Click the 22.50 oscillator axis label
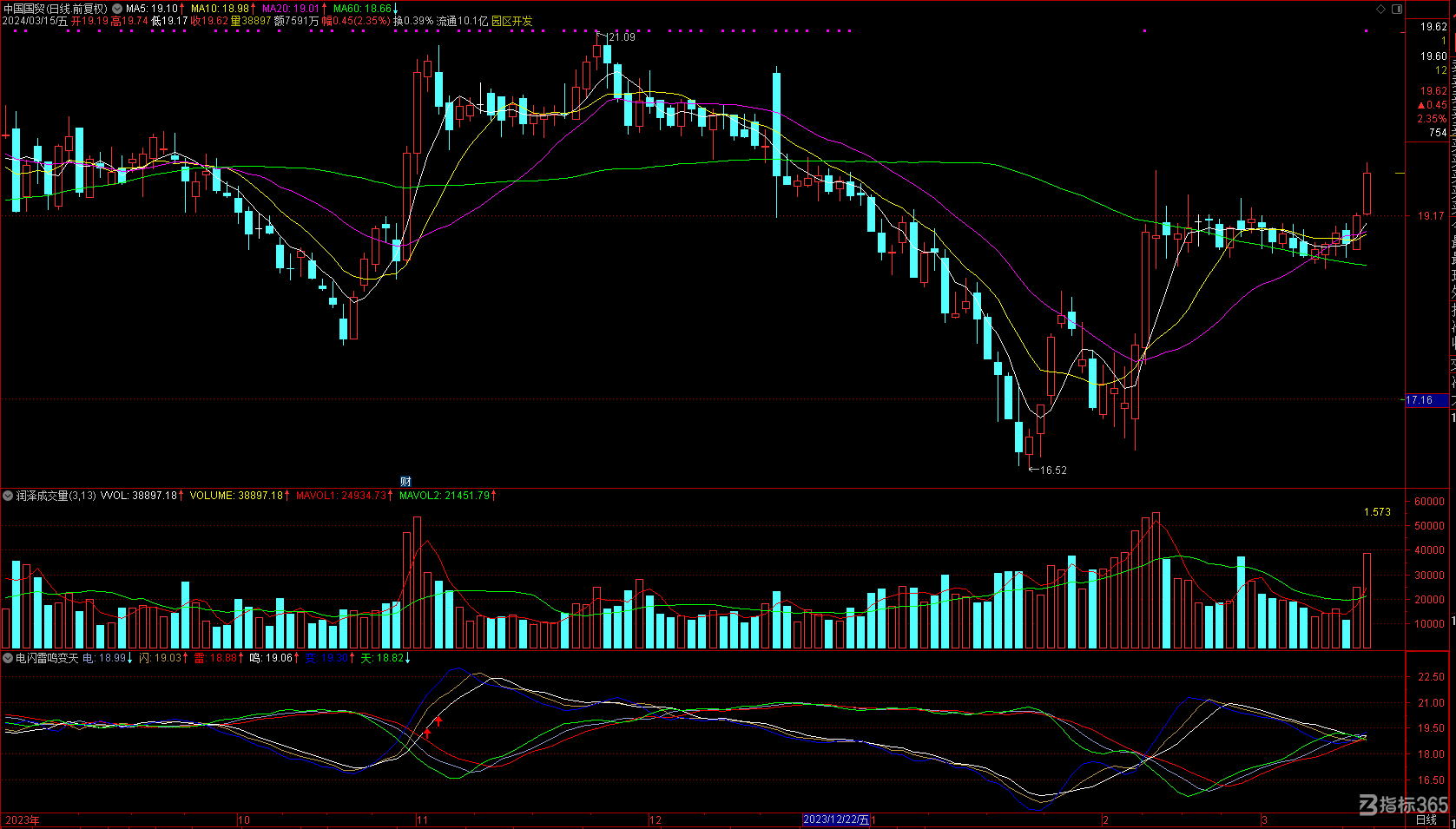Viewport: 1456px width, 829px height. tap(1431, 677)
